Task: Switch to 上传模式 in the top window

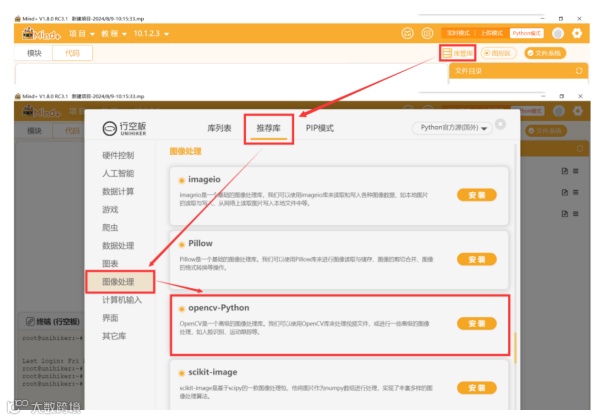Action: [492, 33]
